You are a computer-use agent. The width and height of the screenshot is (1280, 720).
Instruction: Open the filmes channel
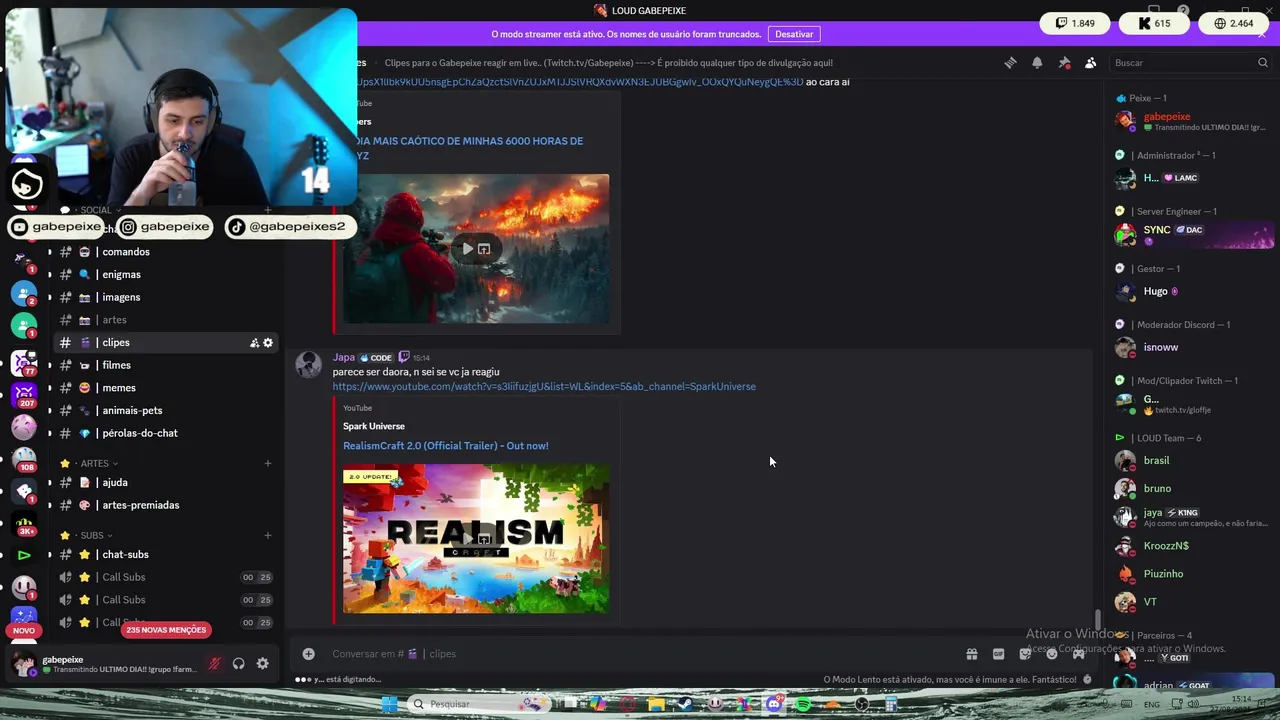164,365
